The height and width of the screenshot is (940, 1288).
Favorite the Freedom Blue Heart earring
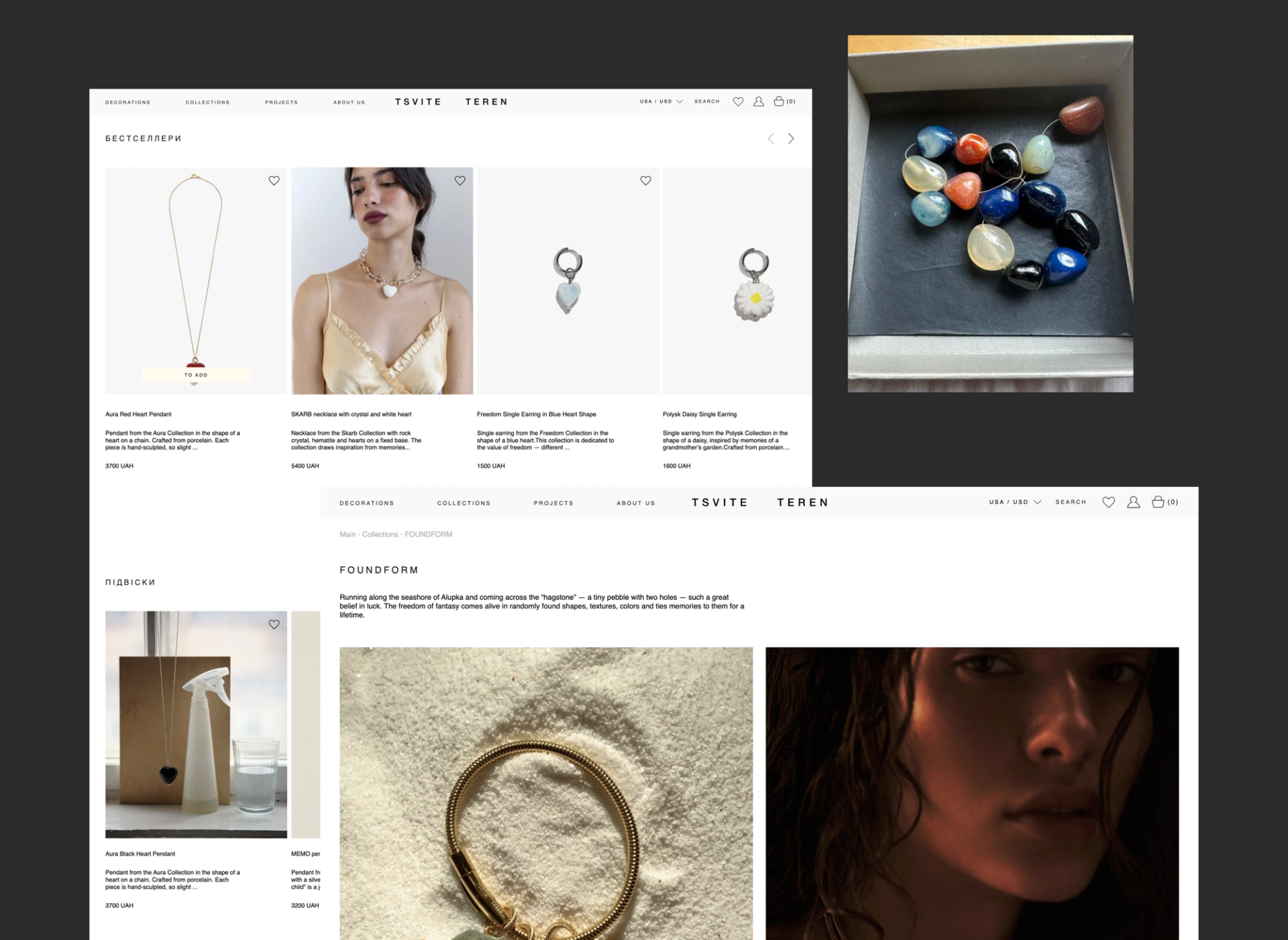click(x=645, y=180)
